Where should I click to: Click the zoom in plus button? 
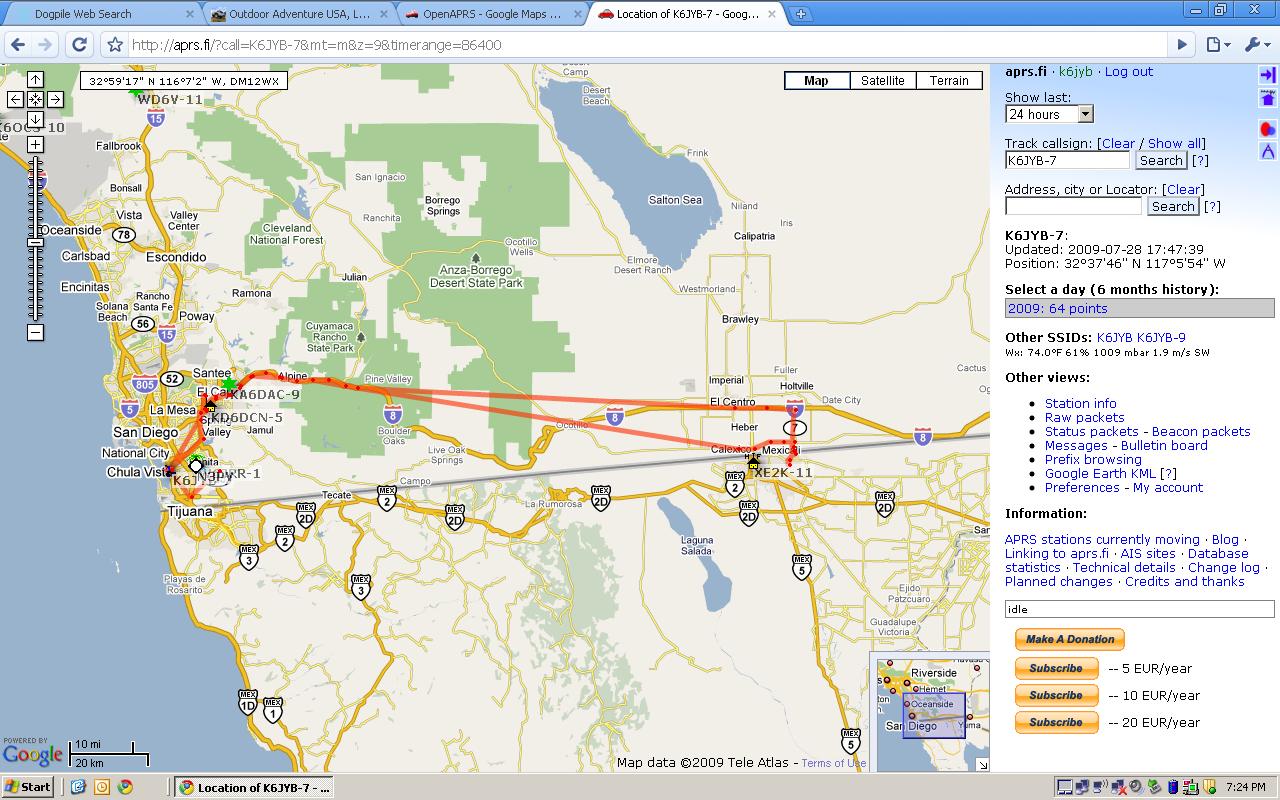(x=35, y=145)
